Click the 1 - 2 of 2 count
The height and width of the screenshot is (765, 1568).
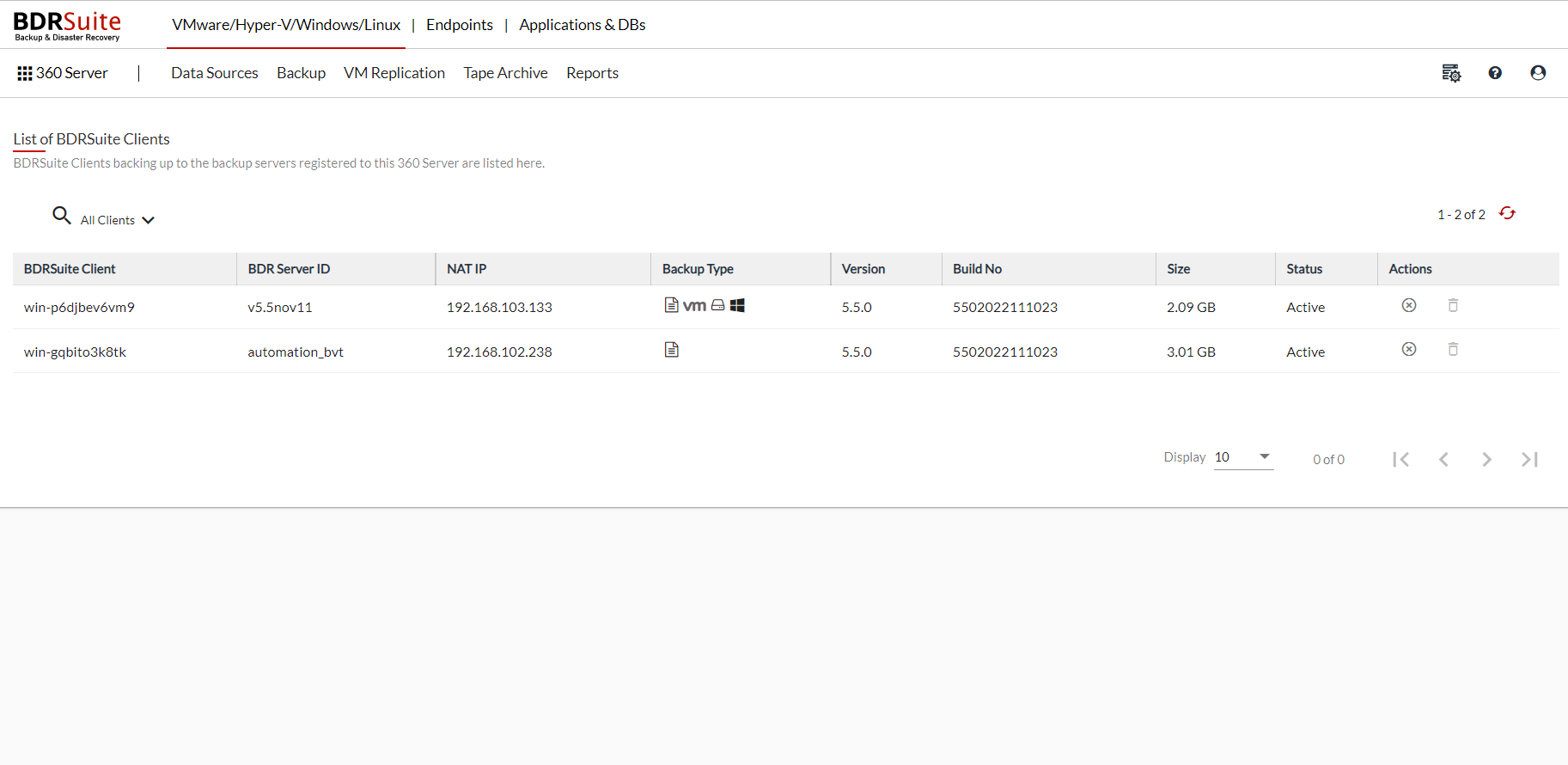pyautogui.click(x=1461, y=215)
